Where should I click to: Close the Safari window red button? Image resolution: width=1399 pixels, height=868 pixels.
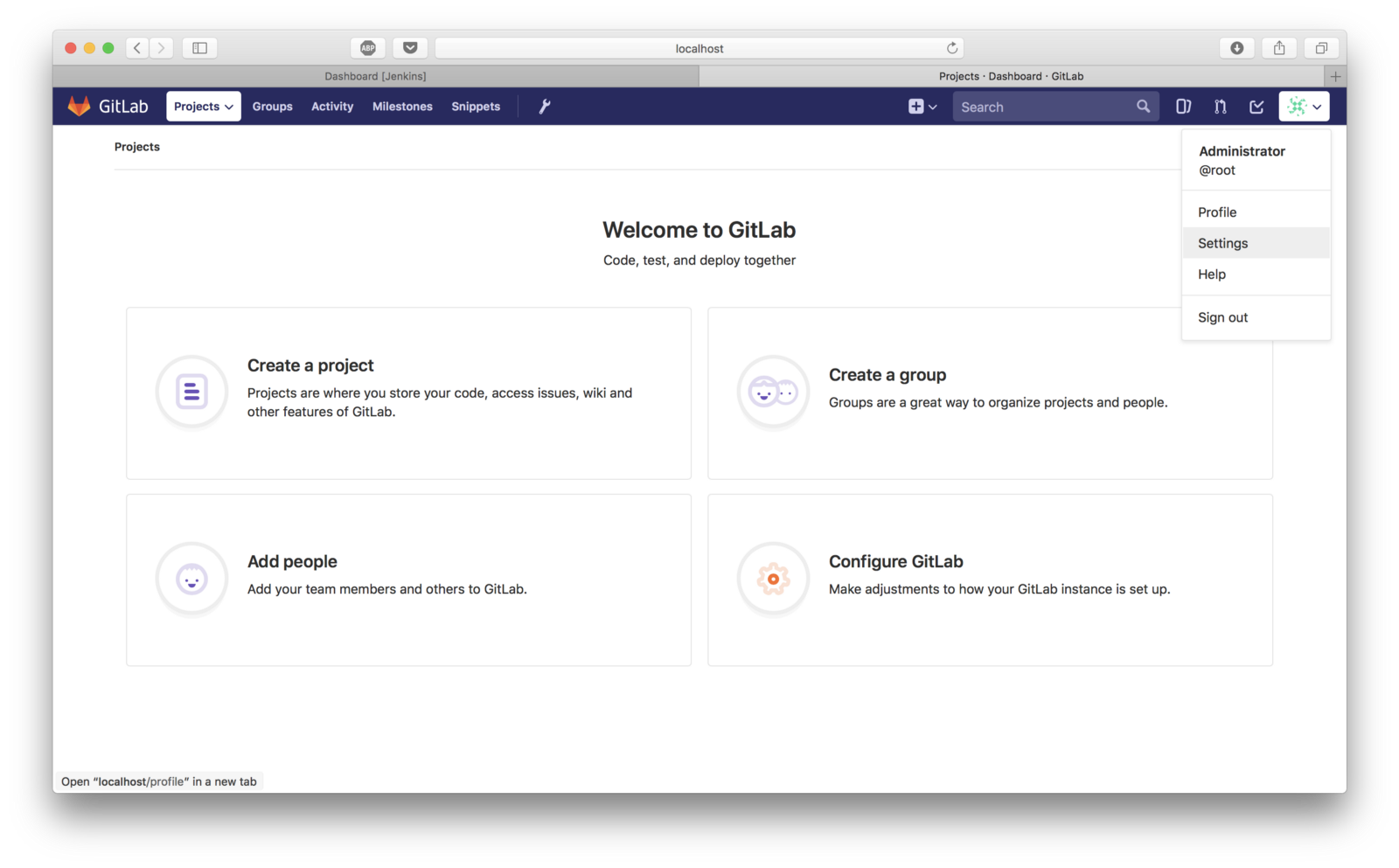tap(71, 48)
